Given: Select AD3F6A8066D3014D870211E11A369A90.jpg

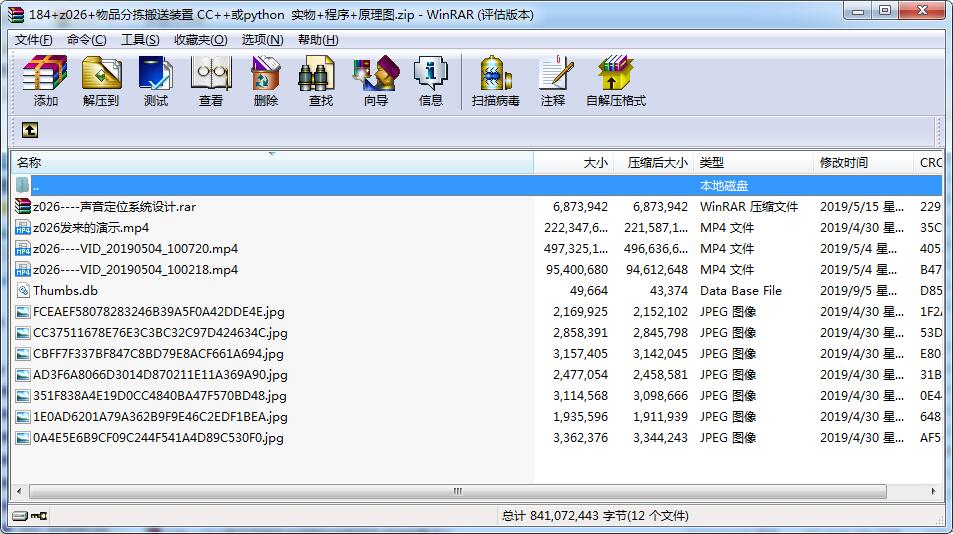Looking at the screenshot, I should [x=160, y=375].
